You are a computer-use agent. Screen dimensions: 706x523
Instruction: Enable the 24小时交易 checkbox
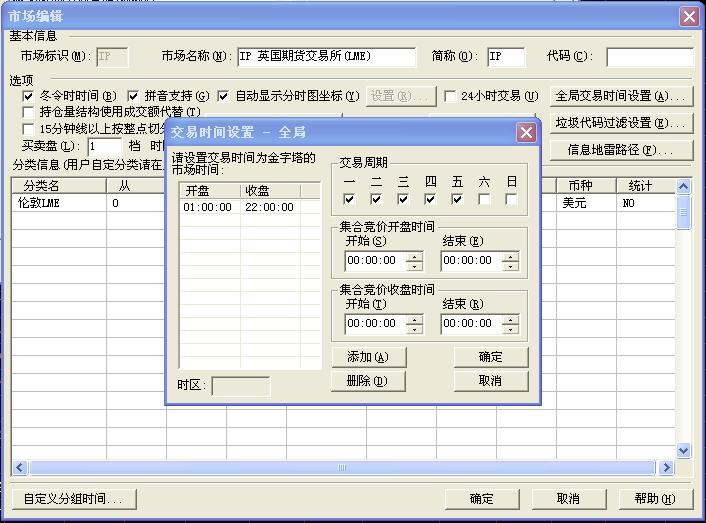coord(450,97)
